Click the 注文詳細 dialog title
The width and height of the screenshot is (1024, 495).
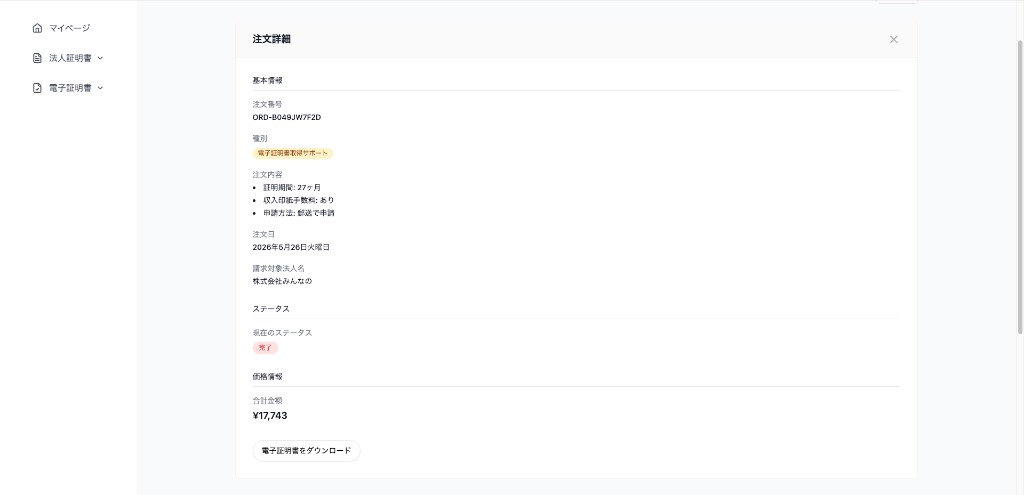pyautogui.click(x=272, y=39)
